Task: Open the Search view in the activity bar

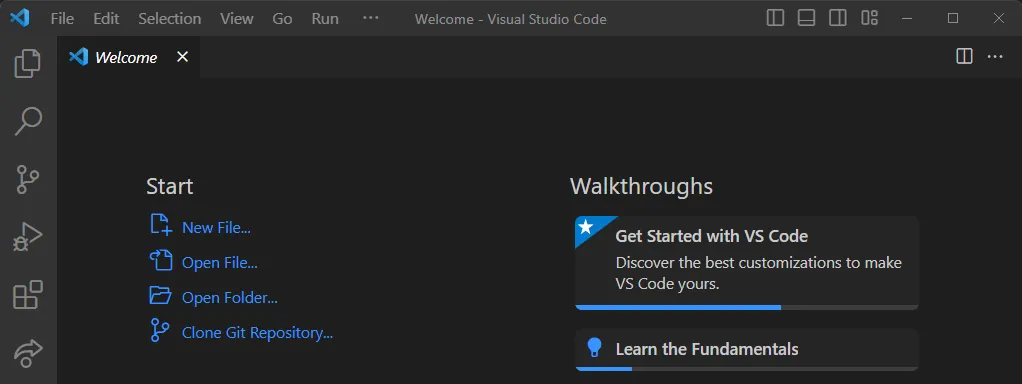Action: [x=28, y=121]
